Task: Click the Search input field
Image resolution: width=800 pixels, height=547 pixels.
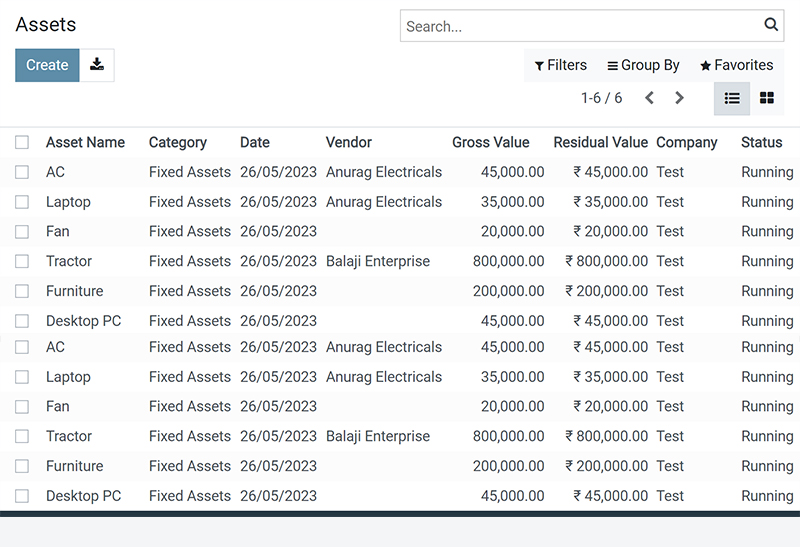Action: 582,26
